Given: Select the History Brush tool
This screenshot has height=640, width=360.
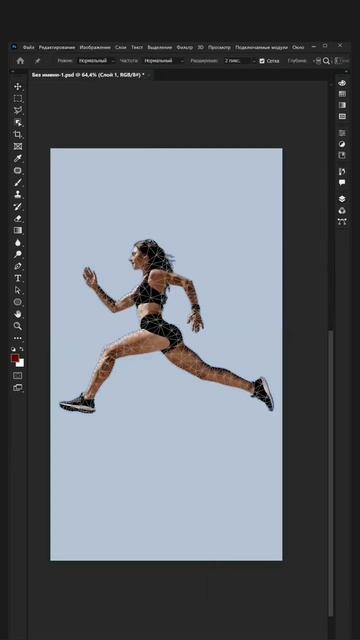Looking at the screenshot, I should 18,207.
